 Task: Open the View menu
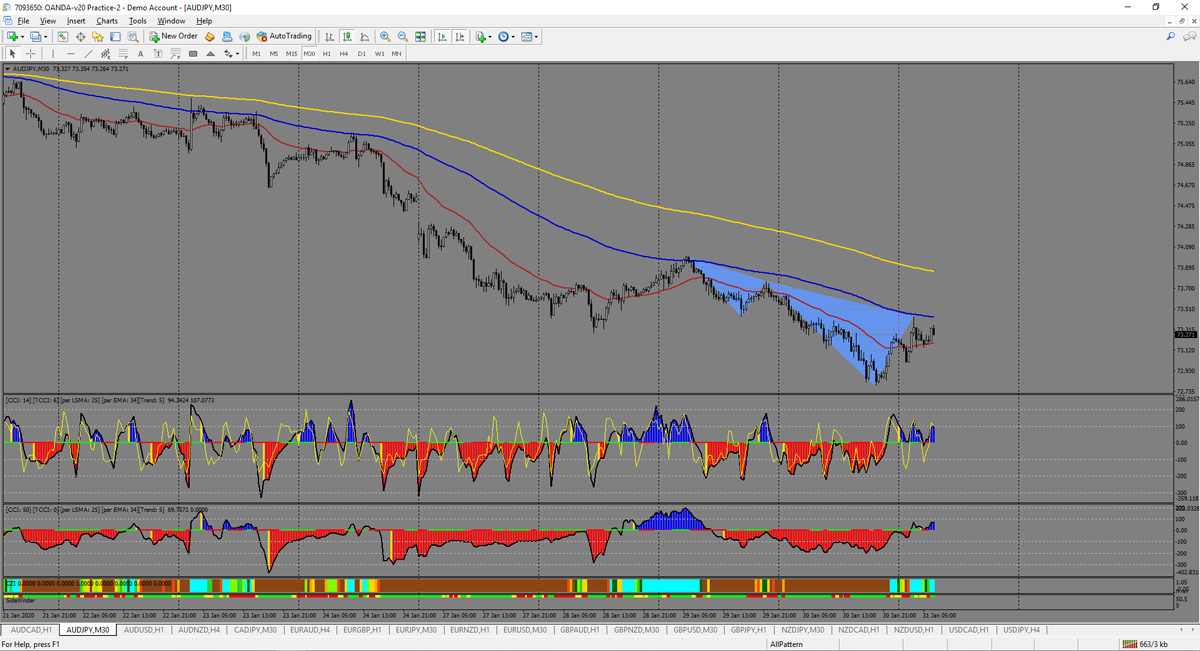tap(48, 21)
